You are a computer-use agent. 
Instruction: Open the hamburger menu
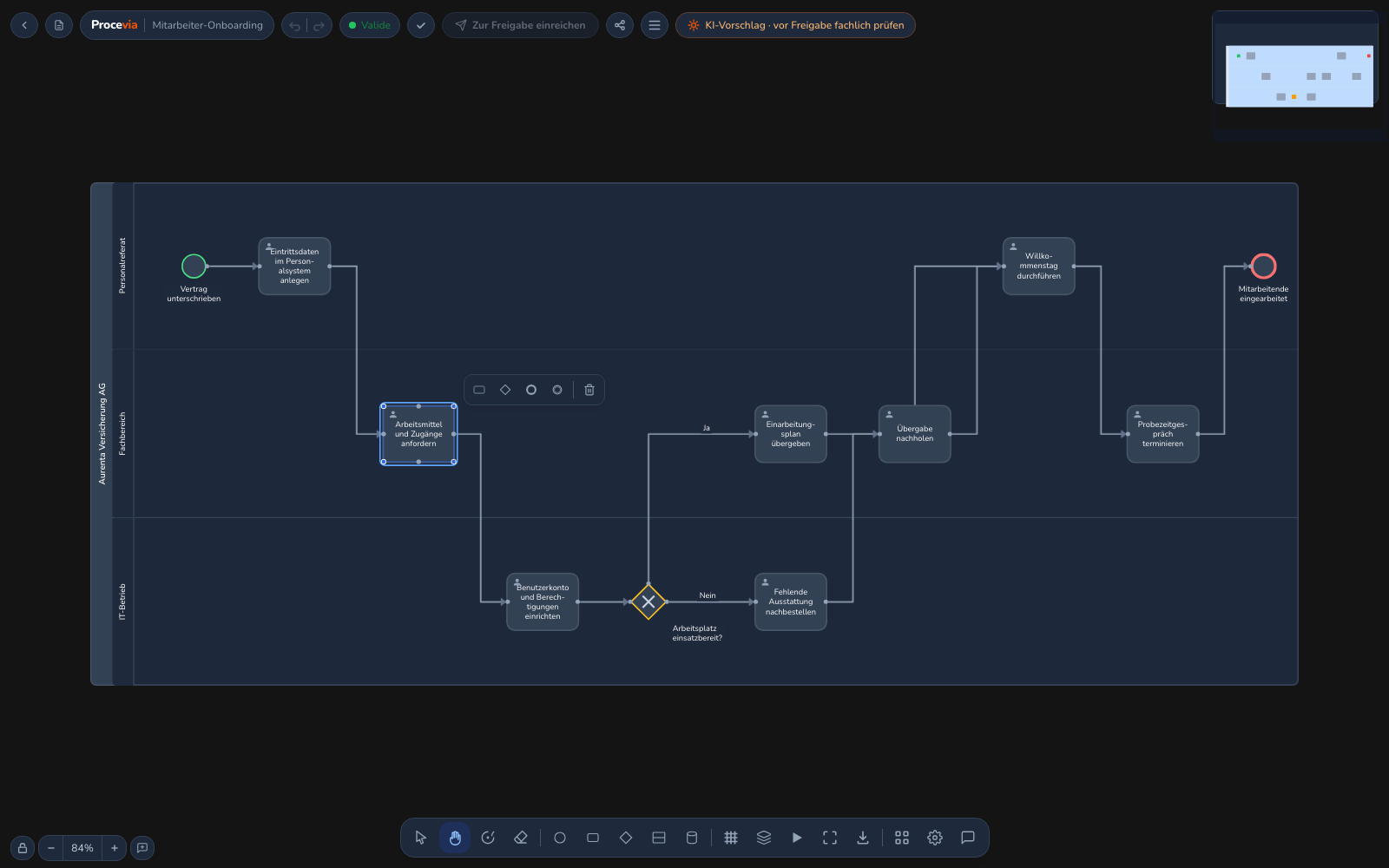pos(655,25)
